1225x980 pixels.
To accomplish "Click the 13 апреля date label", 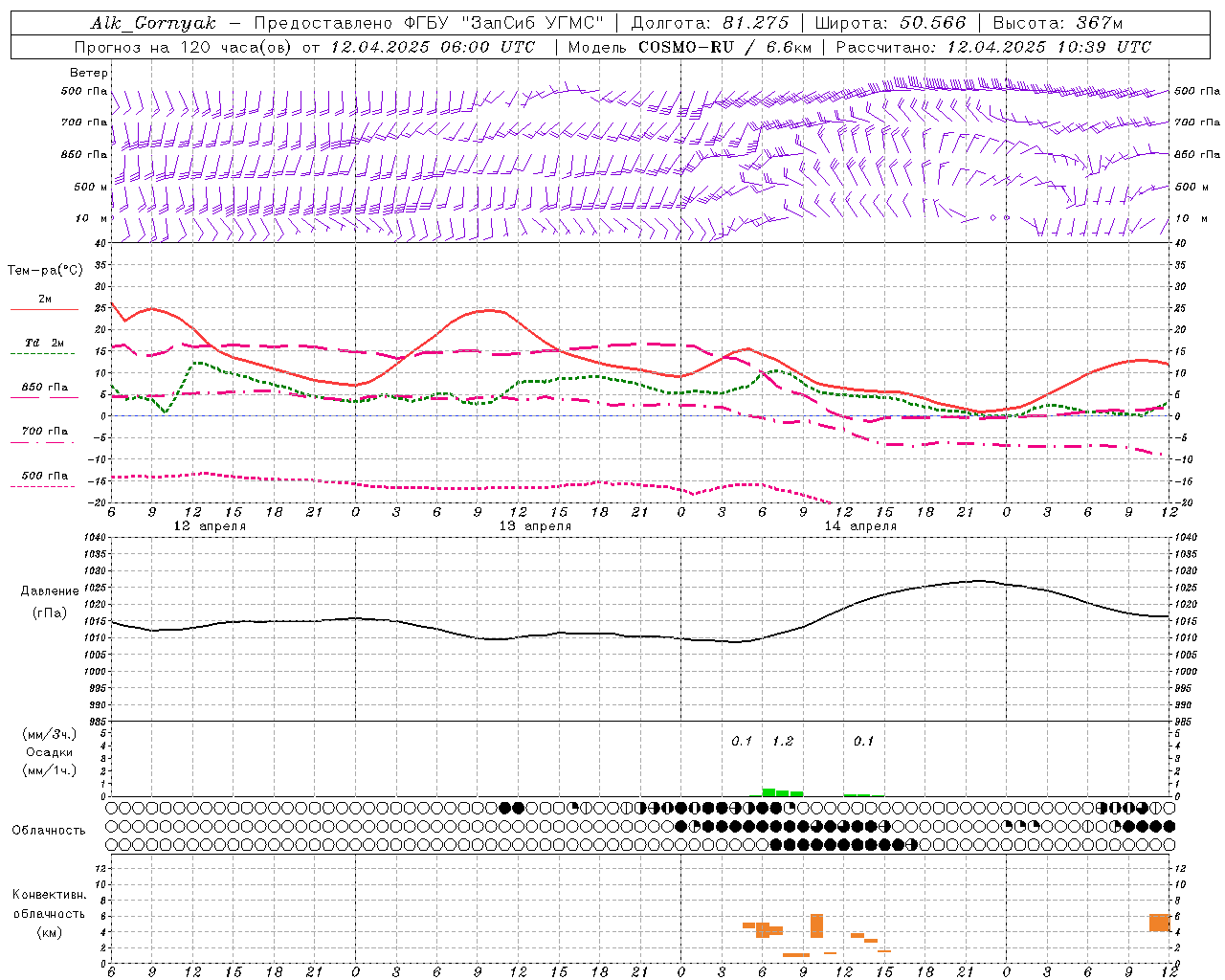I will 535,526.
